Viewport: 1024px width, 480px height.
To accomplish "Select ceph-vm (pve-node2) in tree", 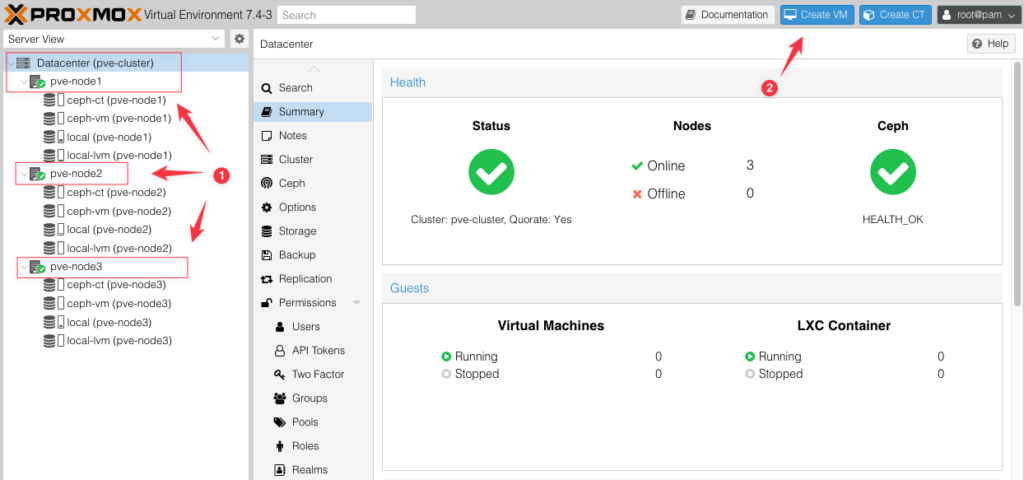I will 119,212.
